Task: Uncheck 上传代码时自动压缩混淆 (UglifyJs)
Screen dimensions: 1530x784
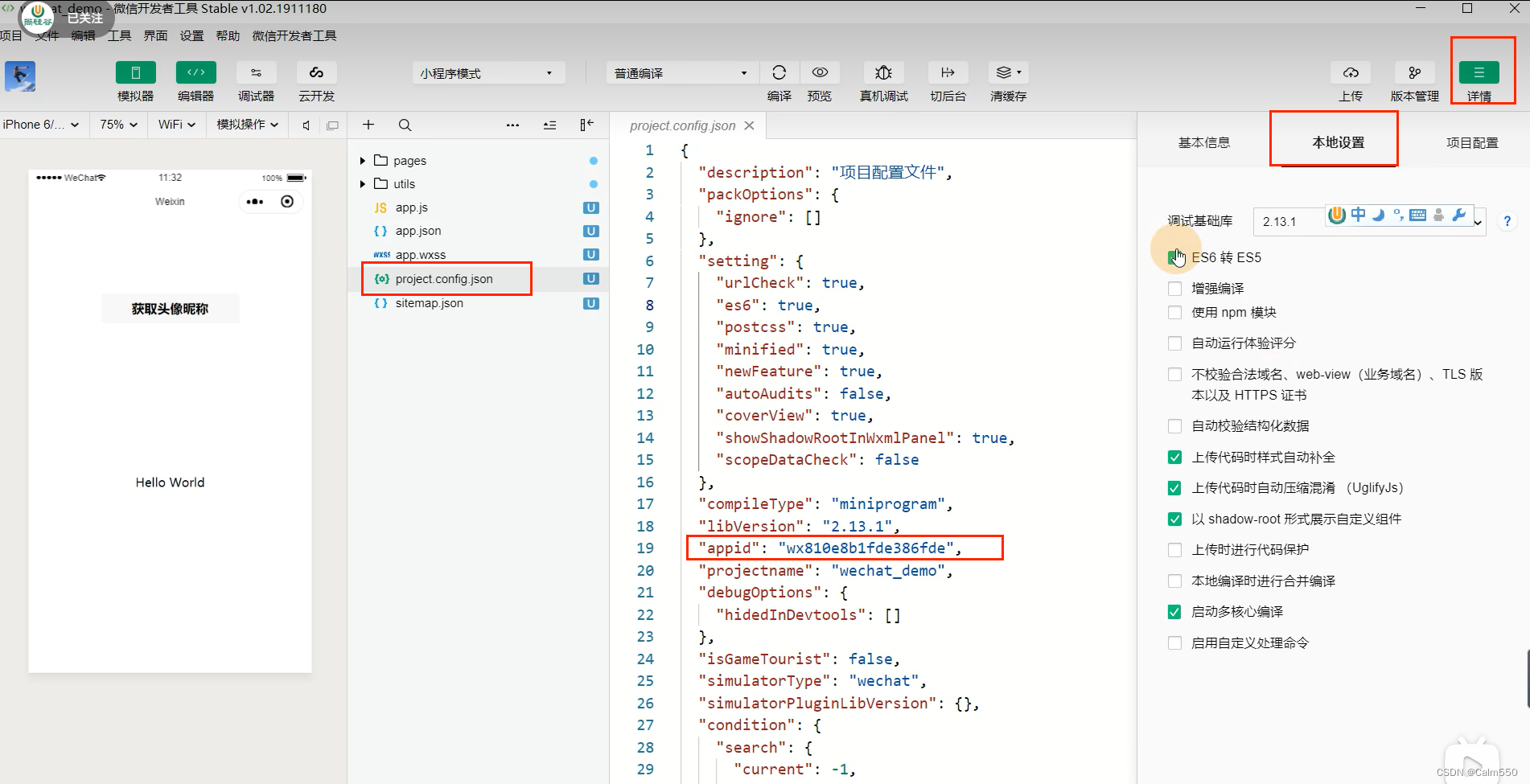Action: pos(1174,488)
